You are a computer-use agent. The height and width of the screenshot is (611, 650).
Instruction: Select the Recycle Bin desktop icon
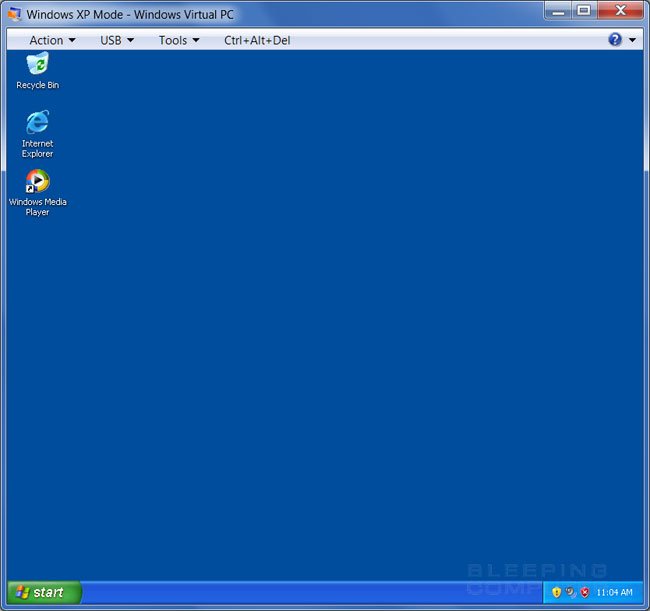[37, 70]
